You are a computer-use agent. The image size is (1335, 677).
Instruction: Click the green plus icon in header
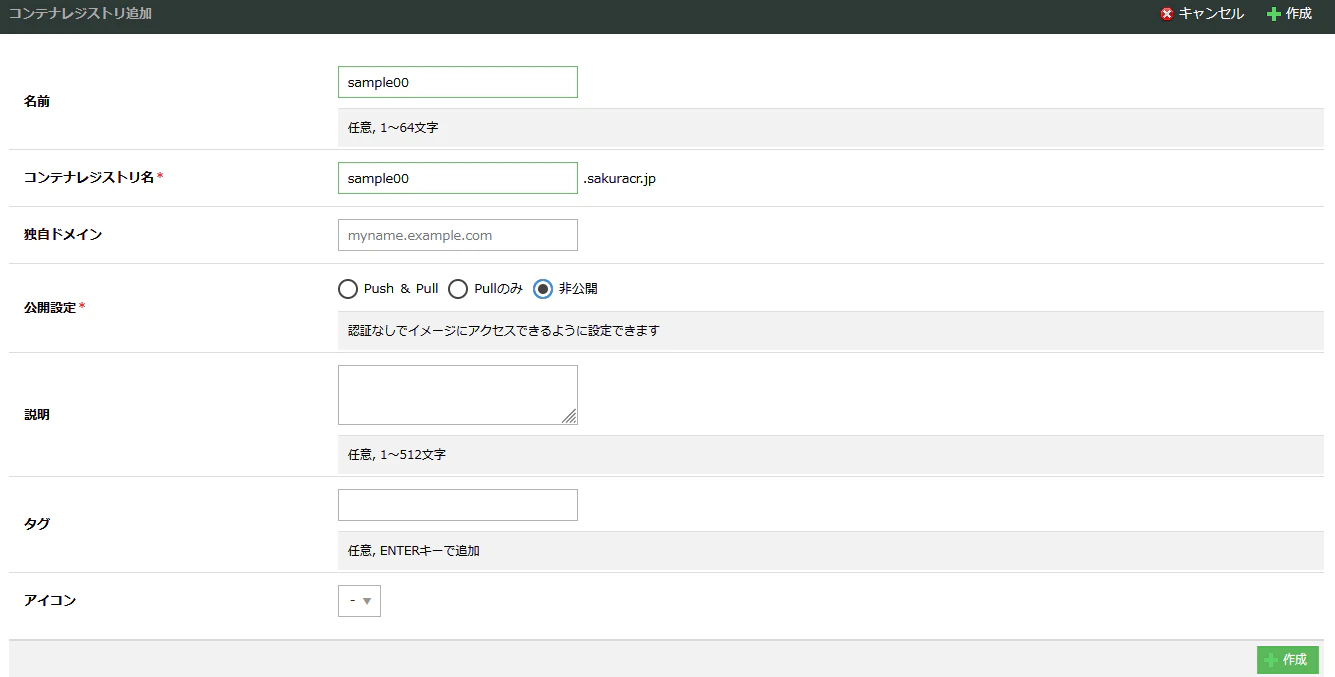(1274, 15)
